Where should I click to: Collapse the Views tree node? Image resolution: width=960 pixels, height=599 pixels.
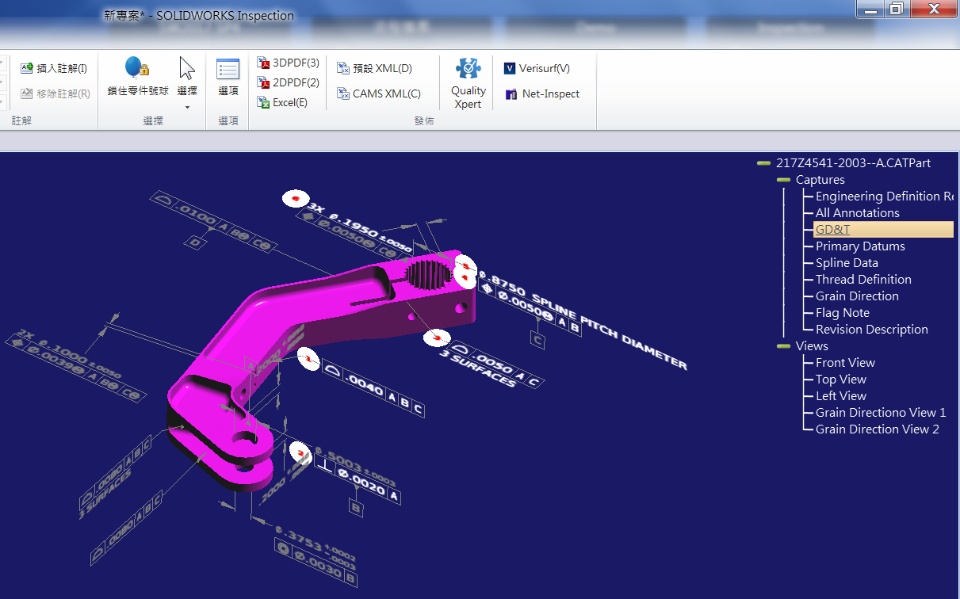783,346
